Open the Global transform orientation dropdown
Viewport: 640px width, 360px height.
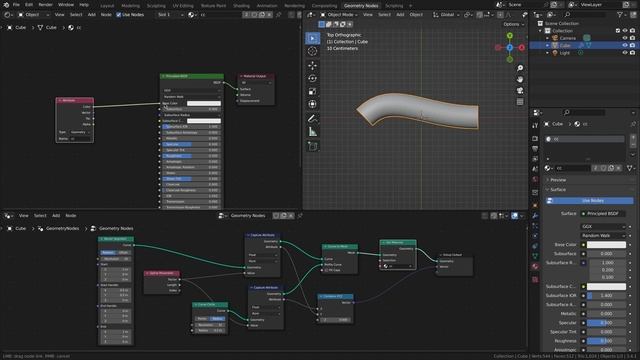pyautogui.click(x=446, y=15)
